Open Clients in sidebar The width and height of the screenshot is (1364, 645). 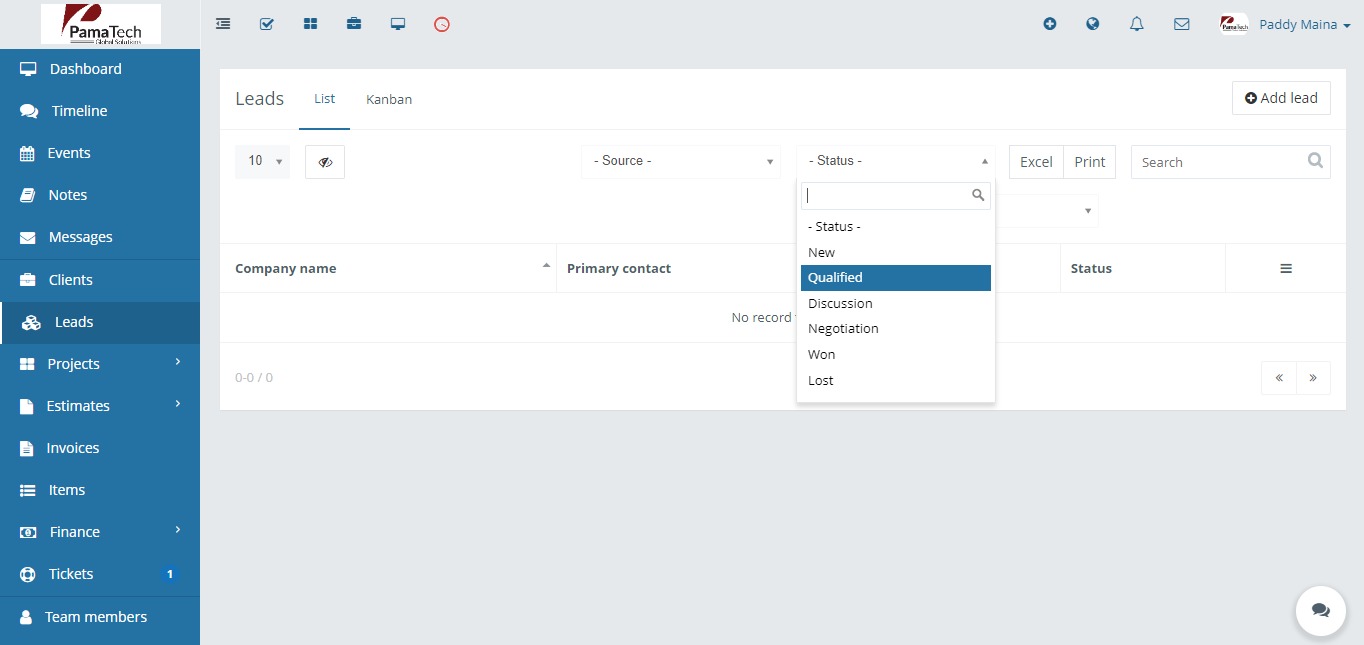100,280
